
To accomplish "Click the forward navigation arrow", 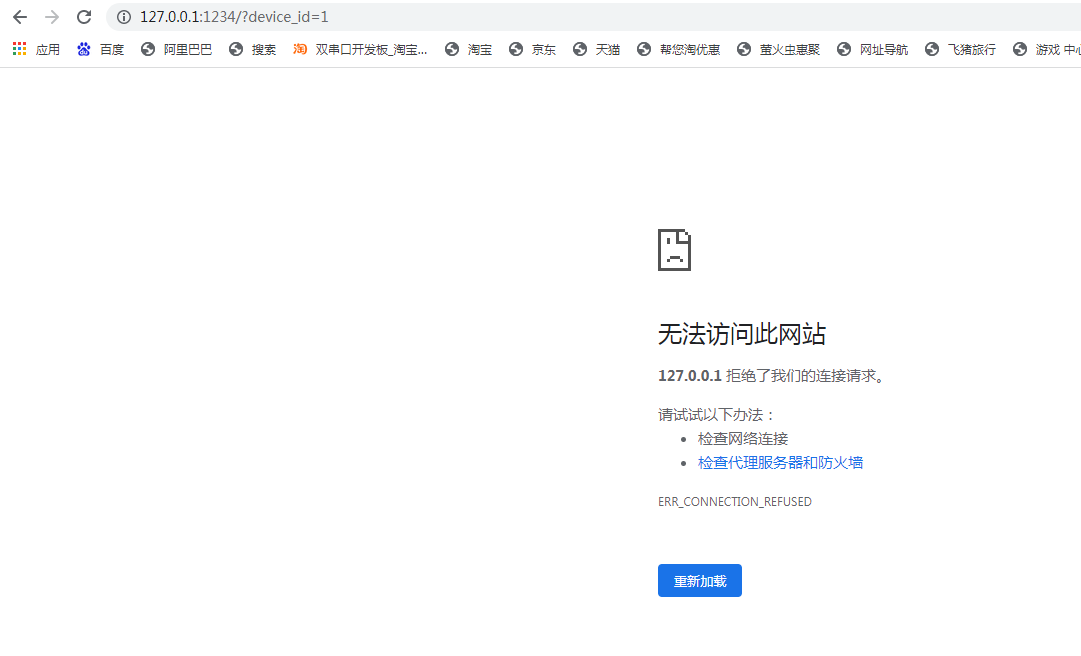I will pos(52,17).
